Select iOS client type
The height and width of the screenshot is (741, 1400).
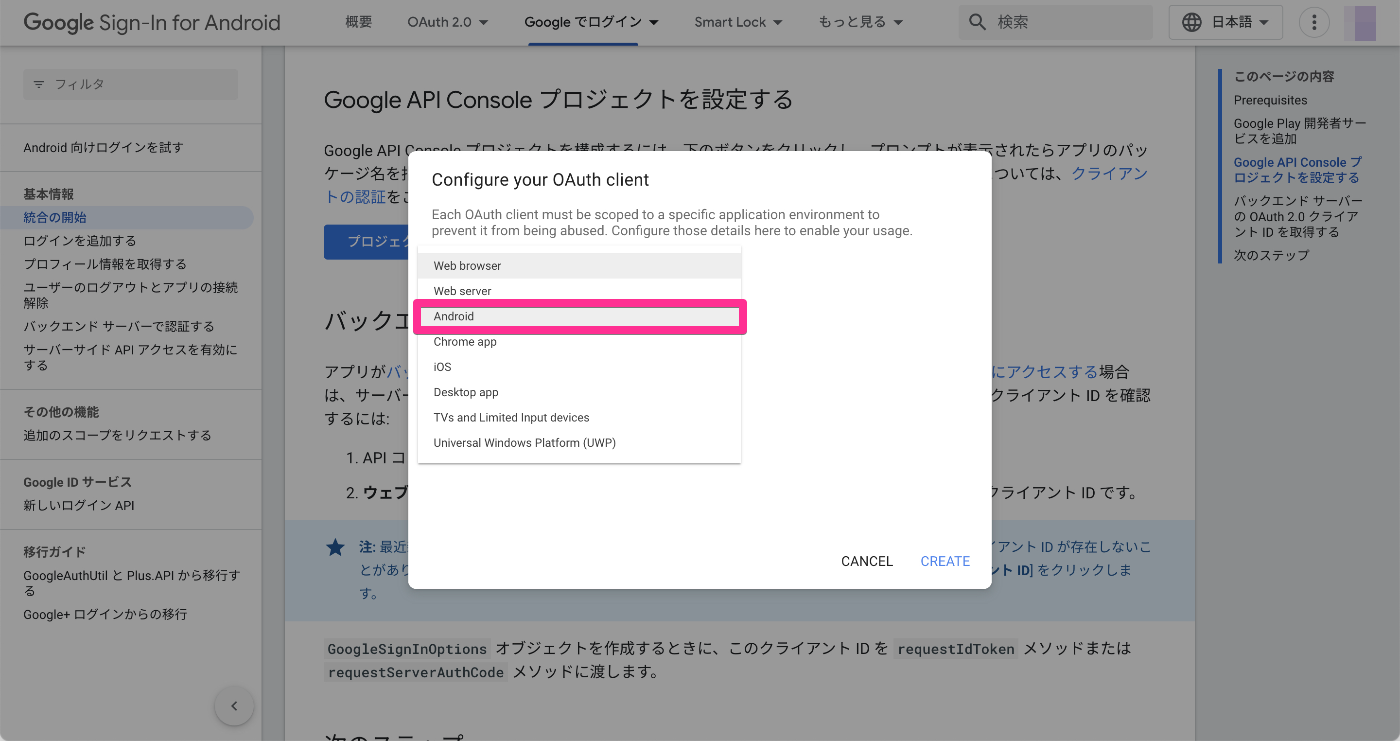(579, 367)
